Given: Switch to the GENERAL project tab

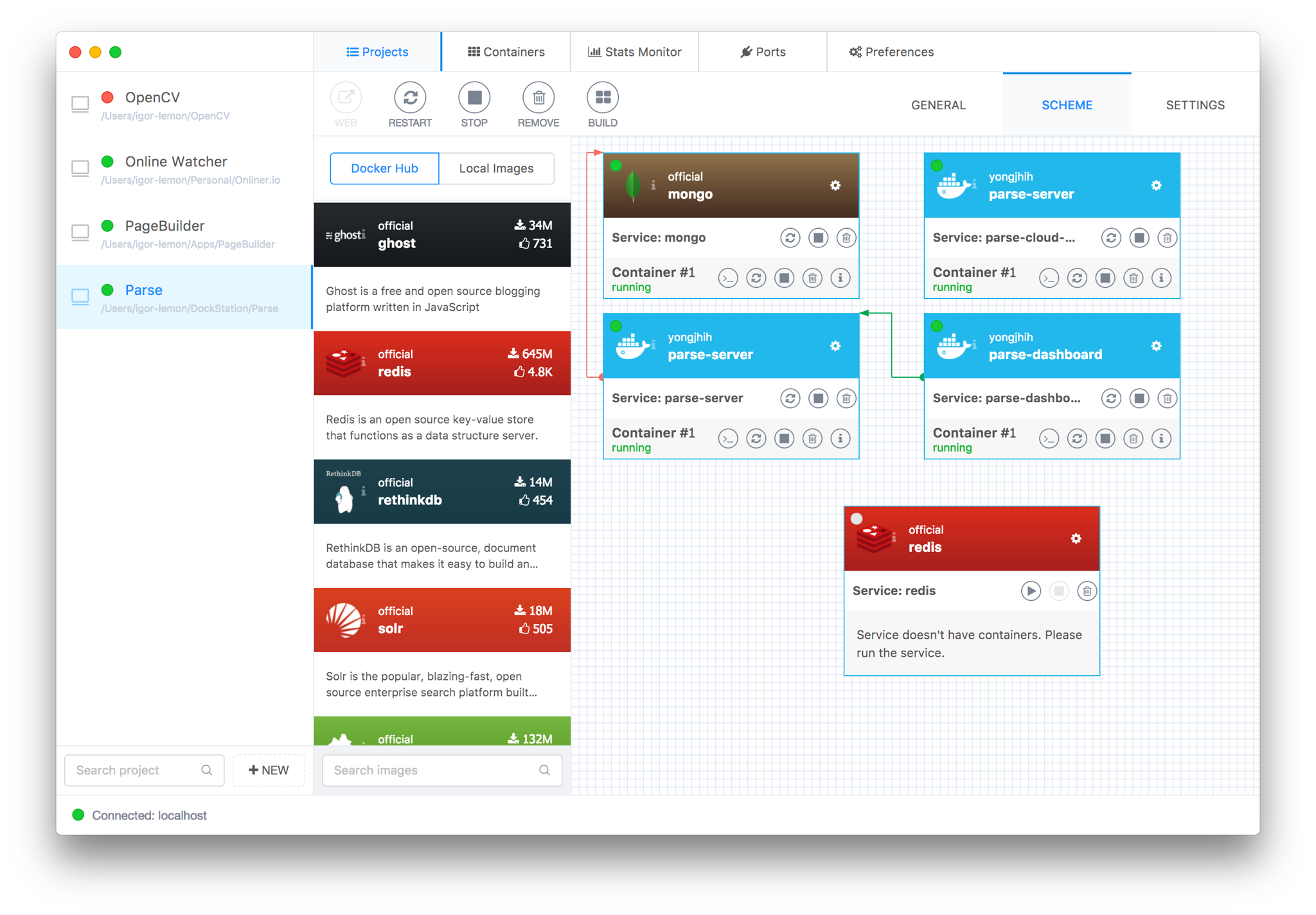Looking at the screenshot, I should [938, 105].
